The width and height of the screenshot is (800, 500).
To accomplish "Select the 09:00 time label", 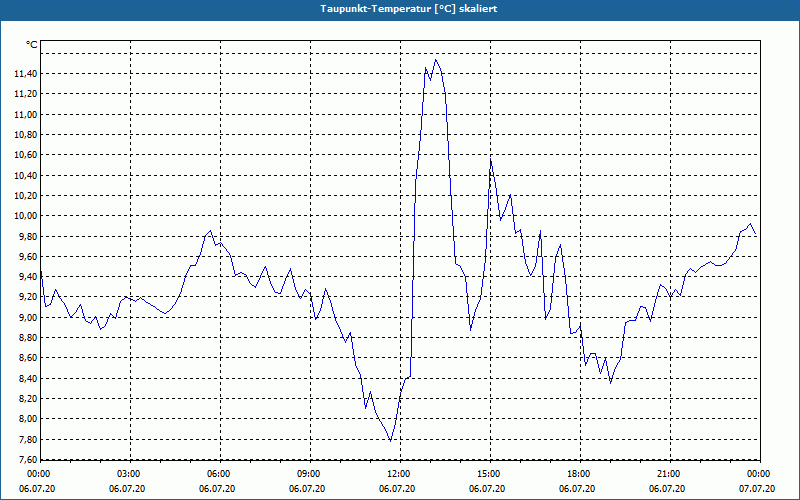I will click(309, 474).
